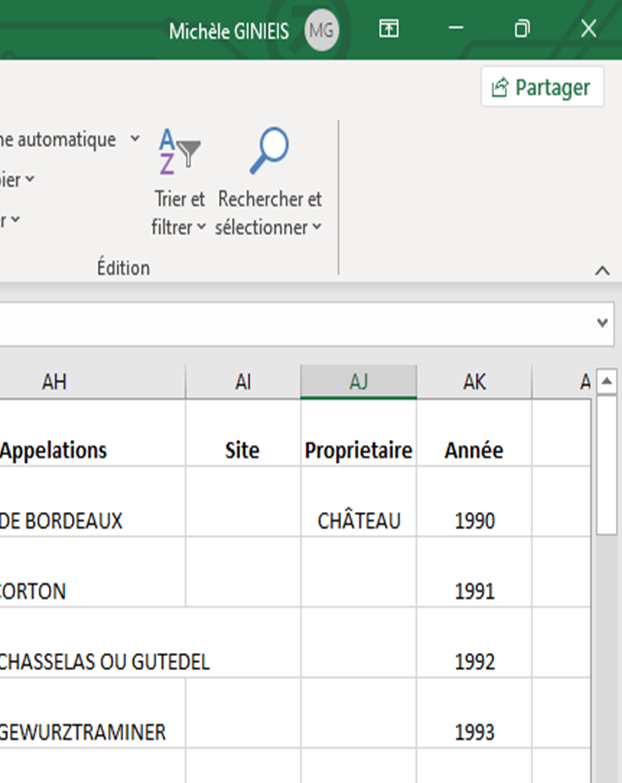
Task: Collapse the ribbon with the chevron
Action: pyautogui.click(x=602, y=270)
